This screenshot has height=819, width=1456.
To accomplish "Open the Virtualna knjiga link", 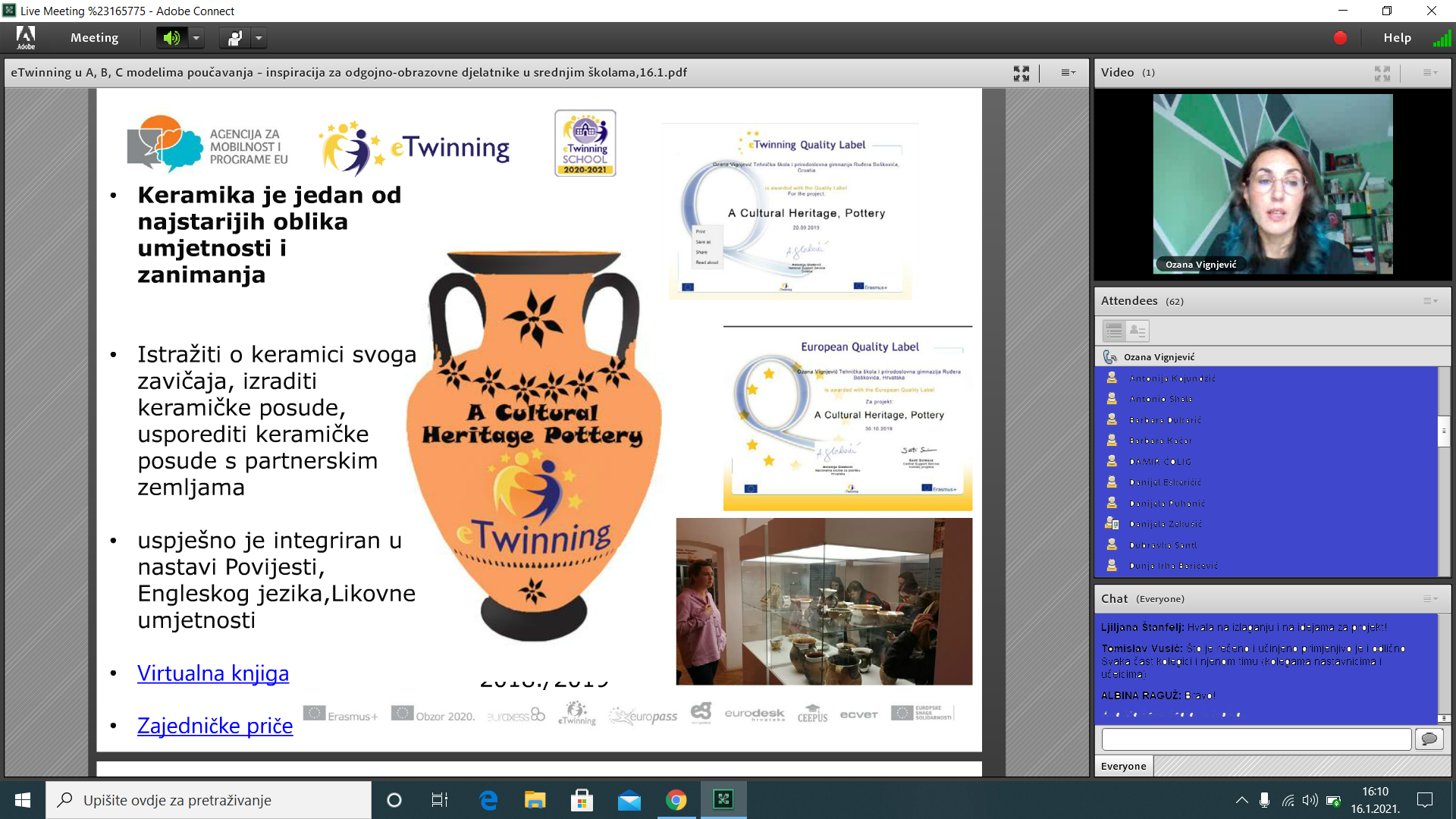I will tap(213, 673).
